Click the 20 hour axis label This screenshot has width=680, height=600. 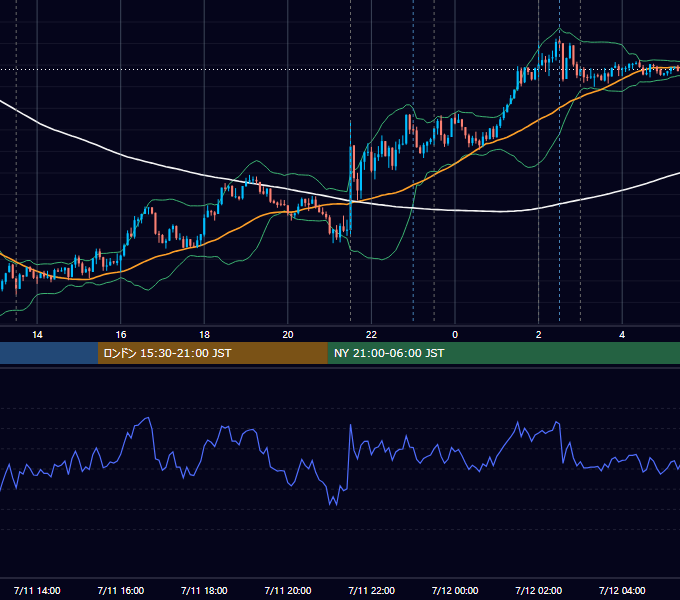tap(288, 335)
